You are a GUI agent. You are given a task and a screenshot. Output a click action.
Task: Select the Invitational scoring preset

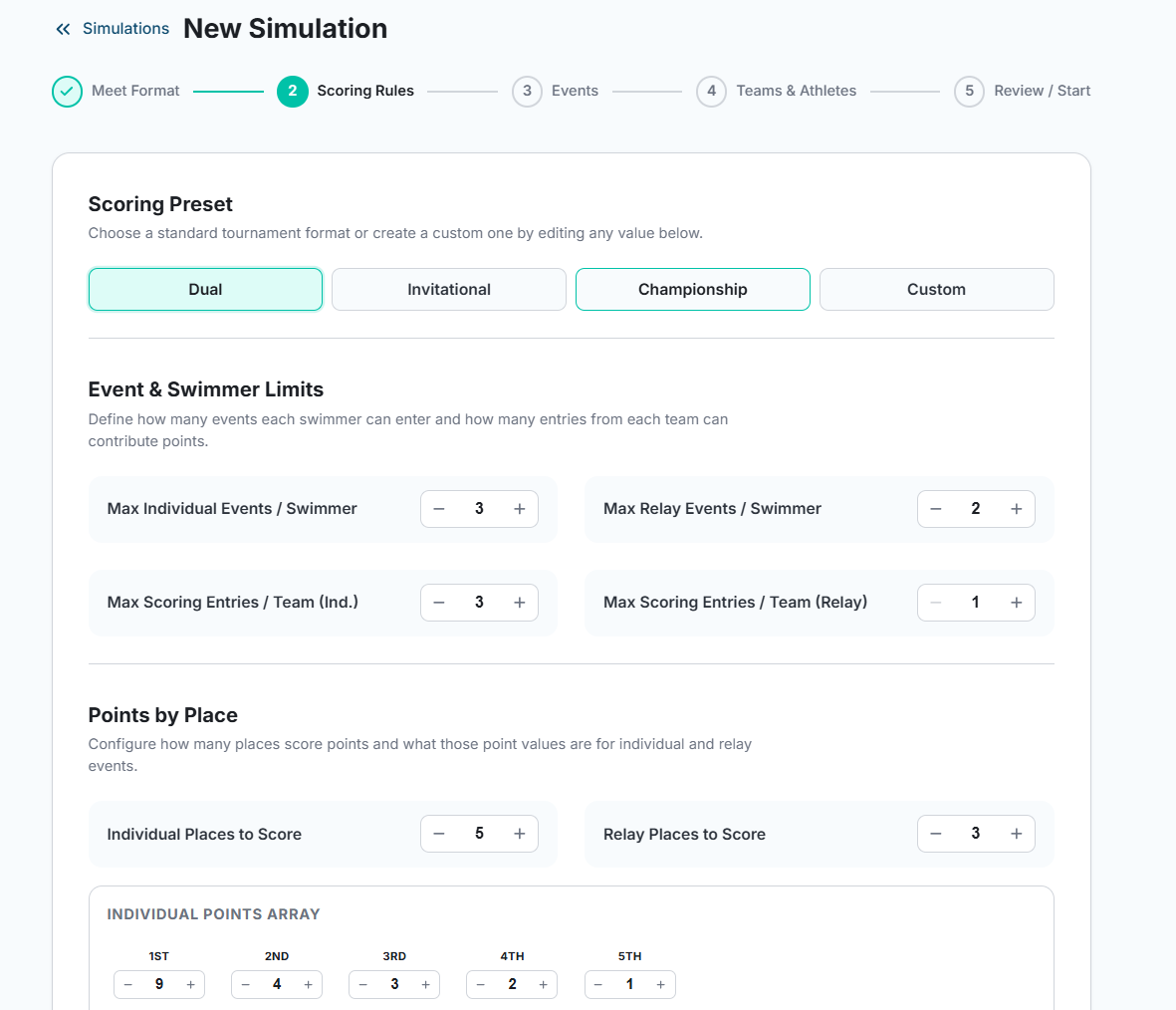448,289
